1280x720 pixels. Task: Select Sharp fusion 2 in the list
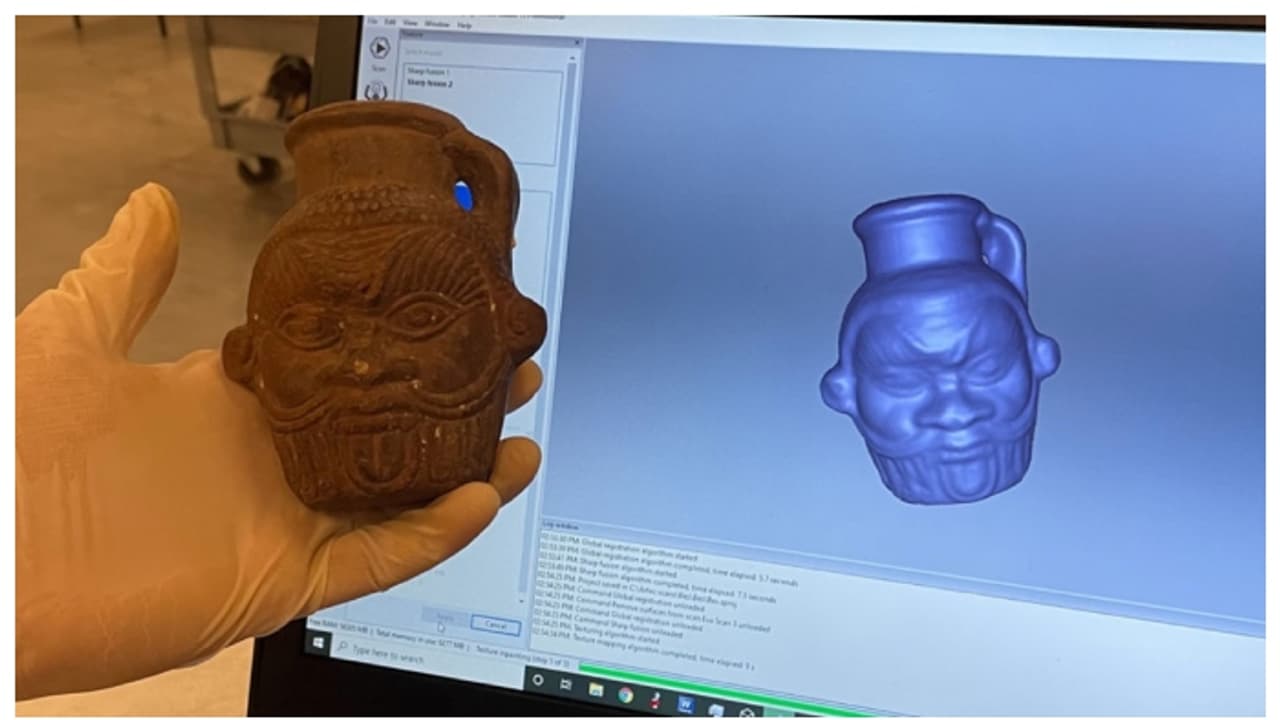coord(430,84)
